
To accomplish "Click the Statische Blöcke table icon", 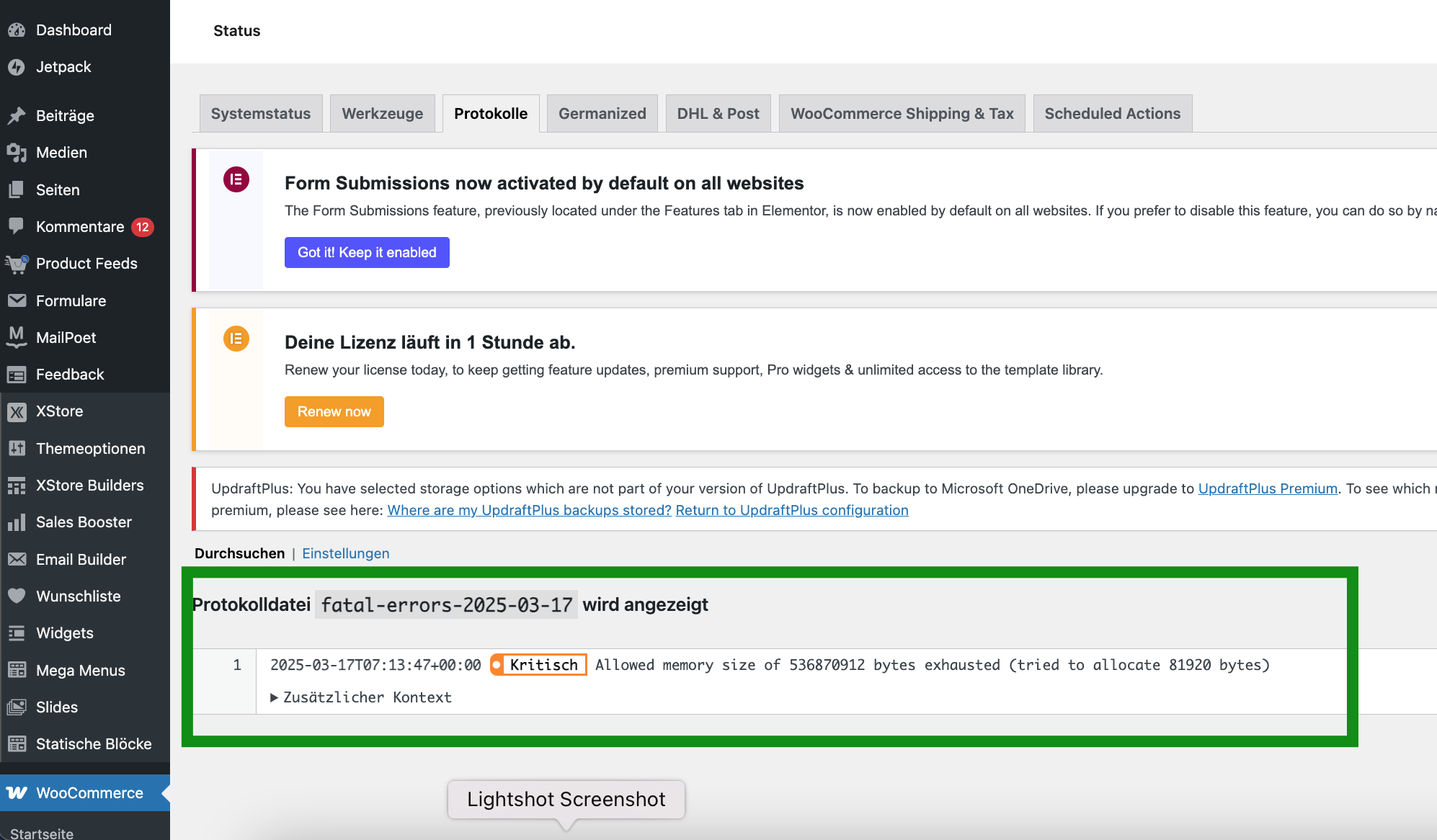I will tap(17, 744).
